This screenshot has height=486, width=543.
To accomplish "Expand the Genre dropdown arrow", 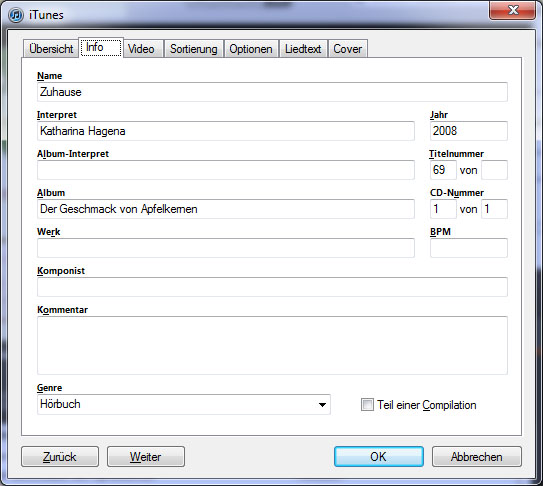I will pos(322,405).
